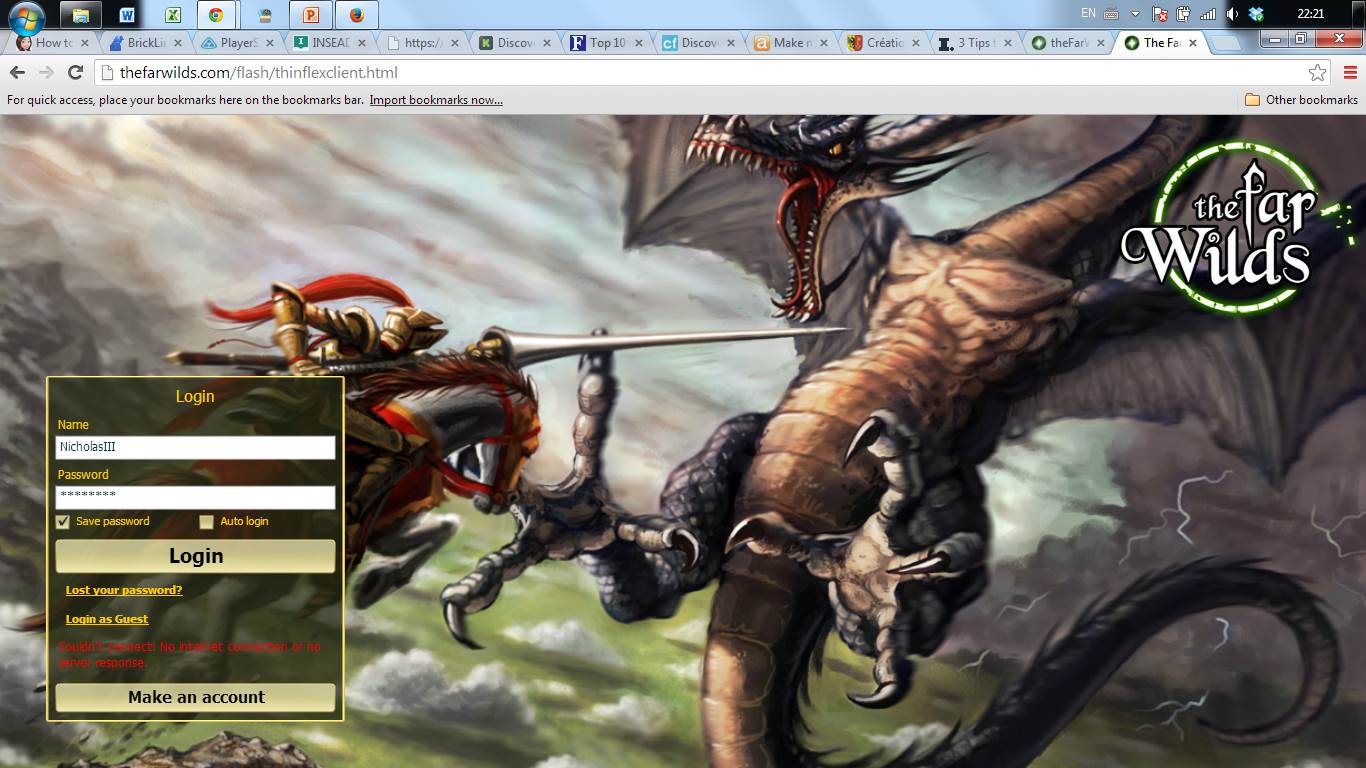Open the Chrome menu (red hamburger icon)
1366x768 pixels.
click(1350, 72)
